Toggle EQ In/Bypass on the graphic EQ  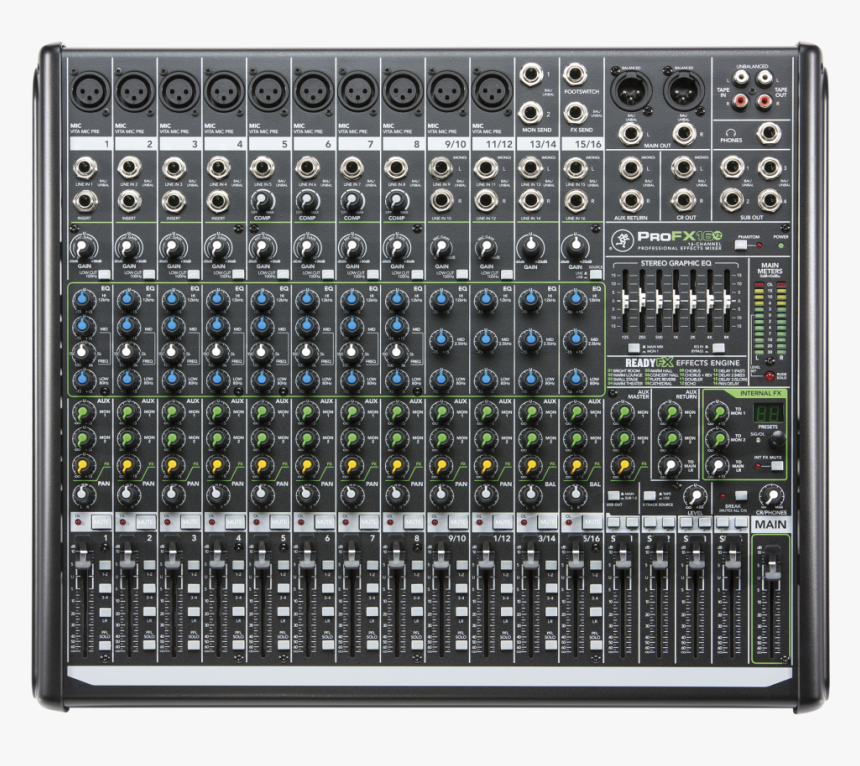click(717, 349)
